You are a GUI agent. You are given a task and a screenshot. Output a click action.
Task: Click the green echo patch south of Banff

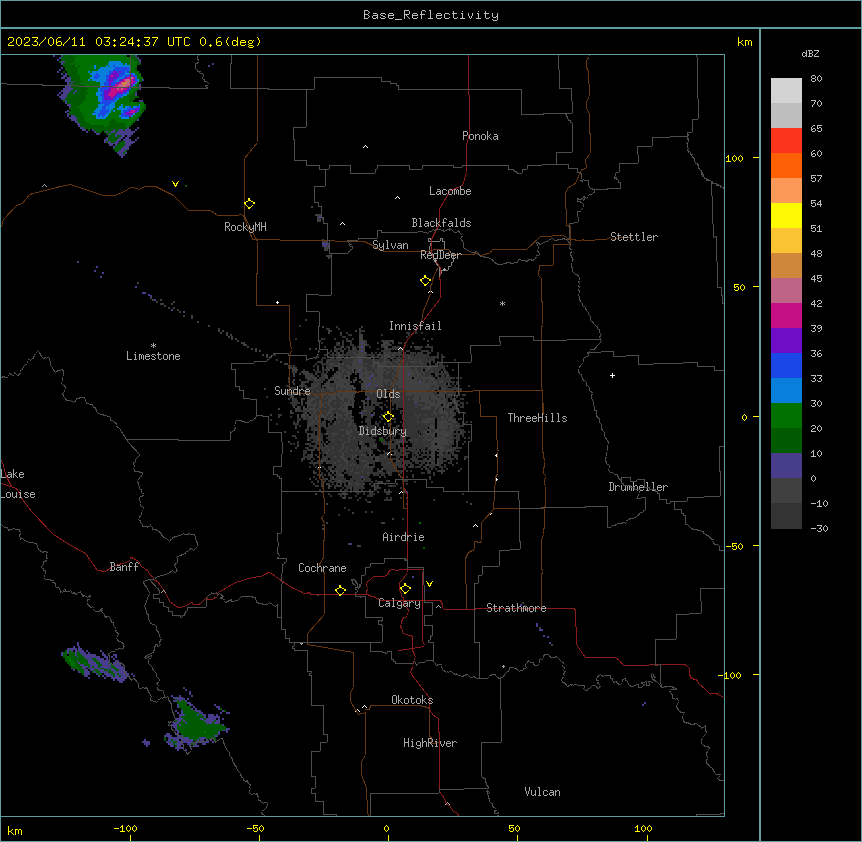click(x=196, y=721)
